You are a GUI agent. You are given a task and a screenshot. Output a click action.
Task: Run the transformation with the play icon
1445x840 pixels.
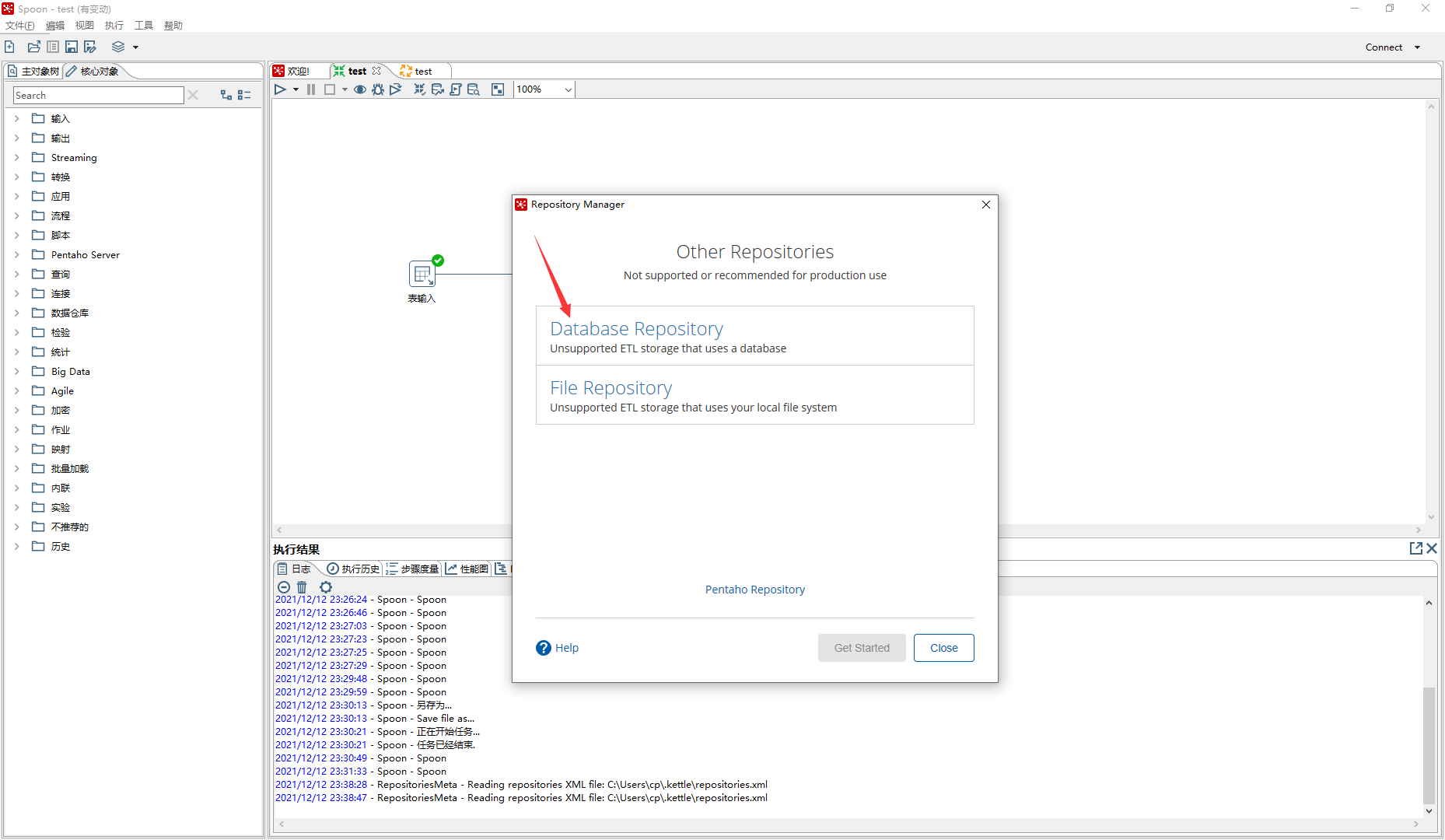click(281, 89)
